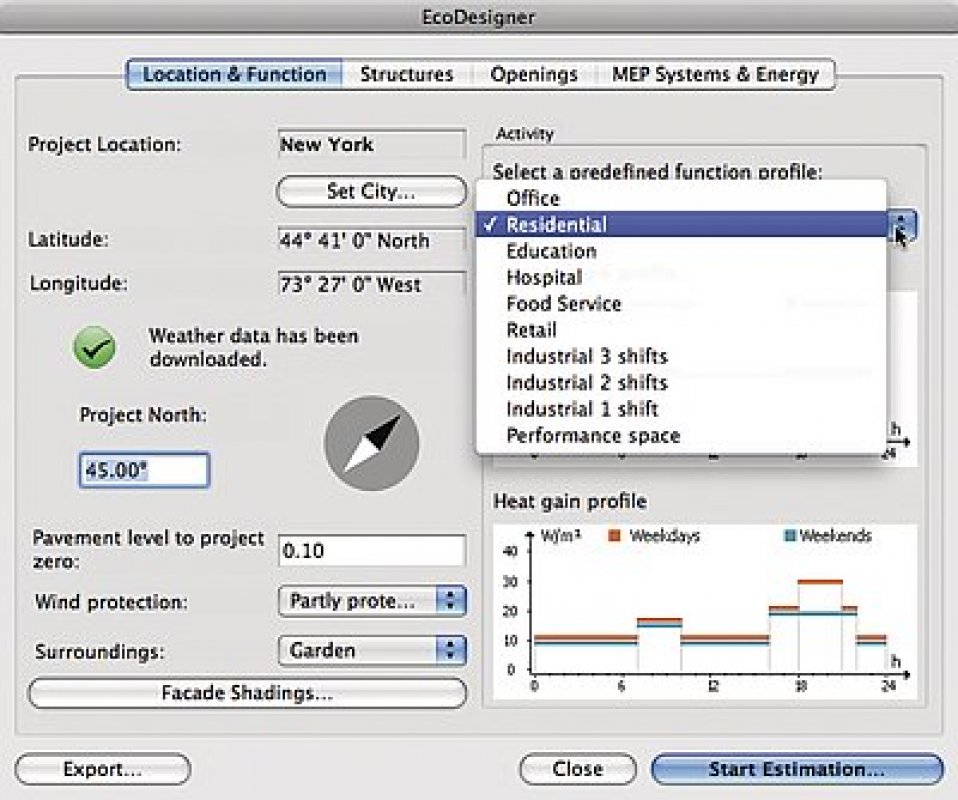Screen dimensions: 958x800
Task: Select Office function profile
Action: [x=681, y=198]
